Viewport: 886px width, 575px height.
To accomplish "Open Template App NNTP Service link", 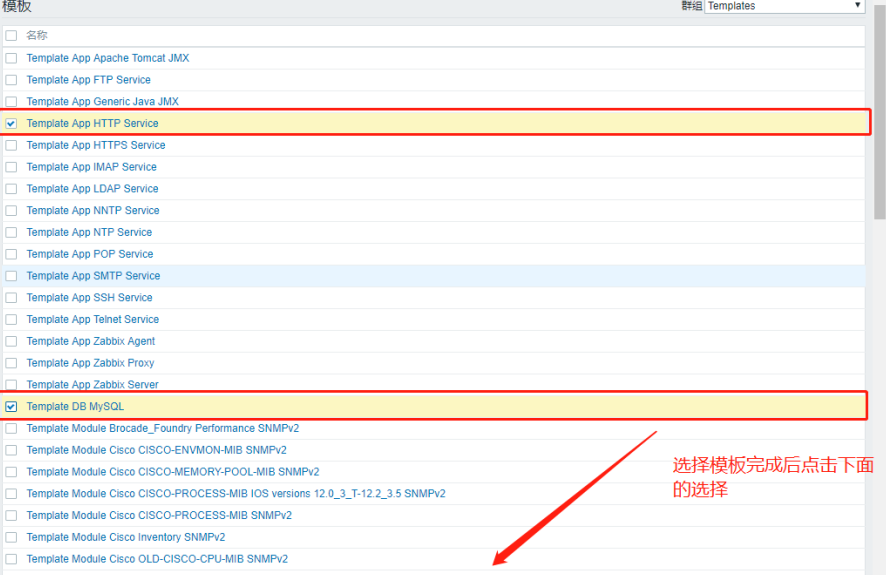I will click(93, 211).
